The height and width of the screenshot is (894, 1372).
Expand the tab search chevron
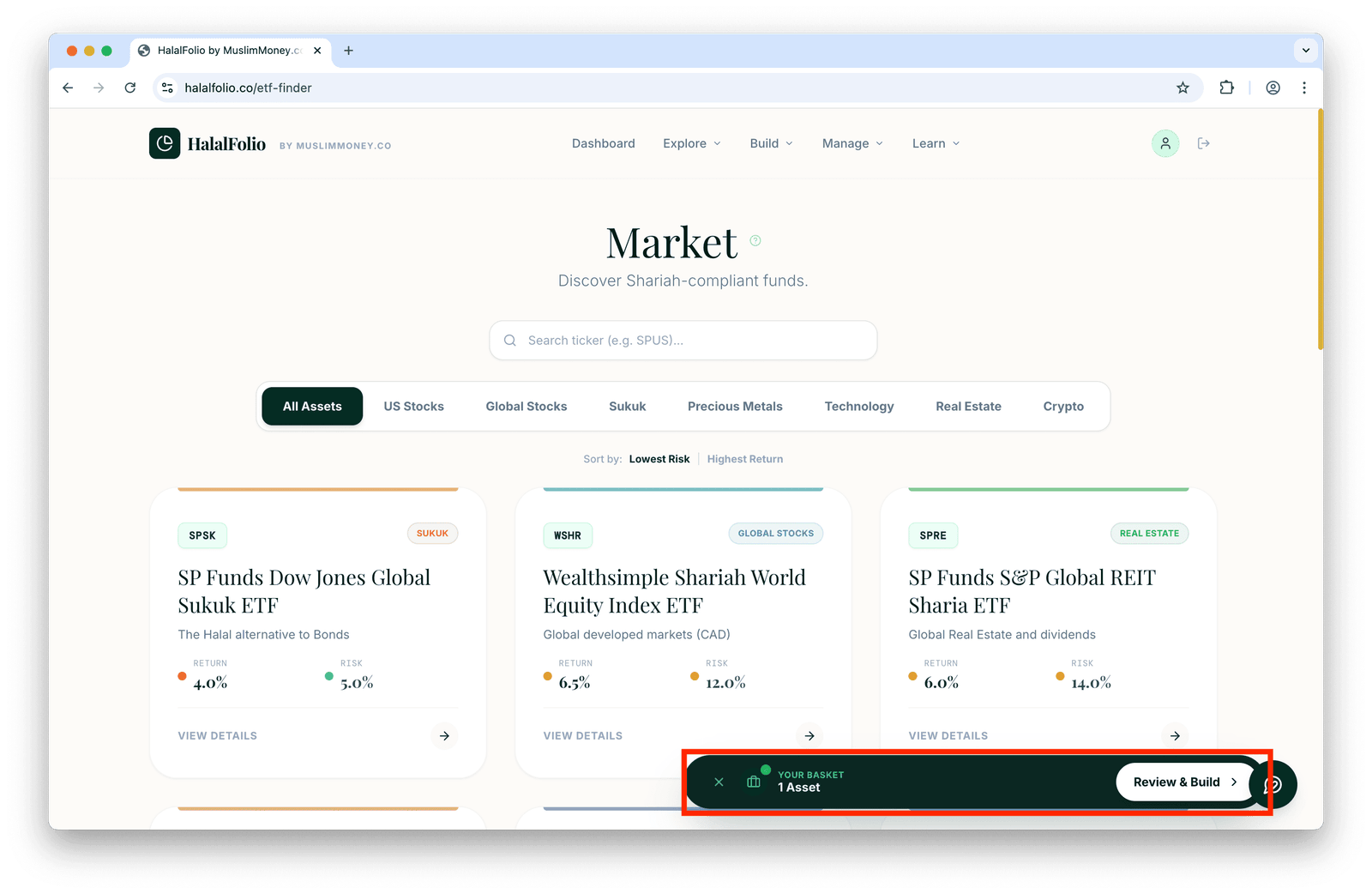click(1306, 51)
